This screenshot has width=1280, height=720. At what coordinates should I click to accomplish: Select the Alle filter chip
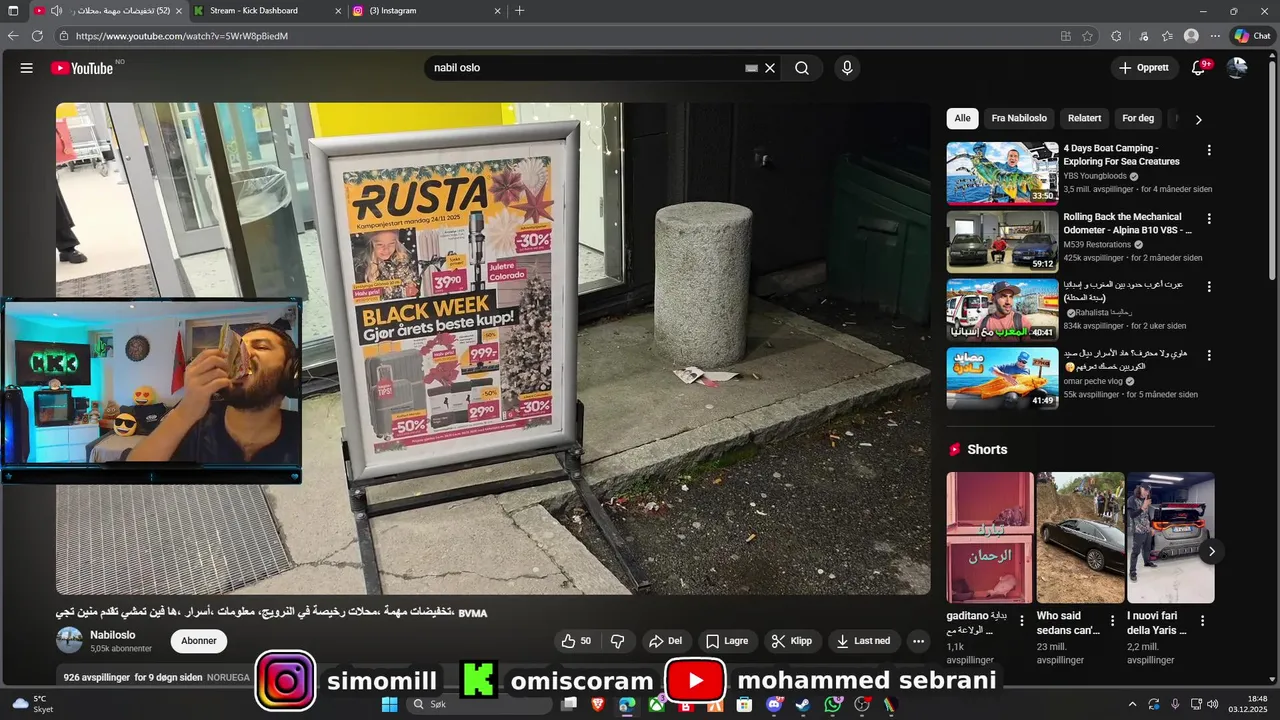(962, 118)
